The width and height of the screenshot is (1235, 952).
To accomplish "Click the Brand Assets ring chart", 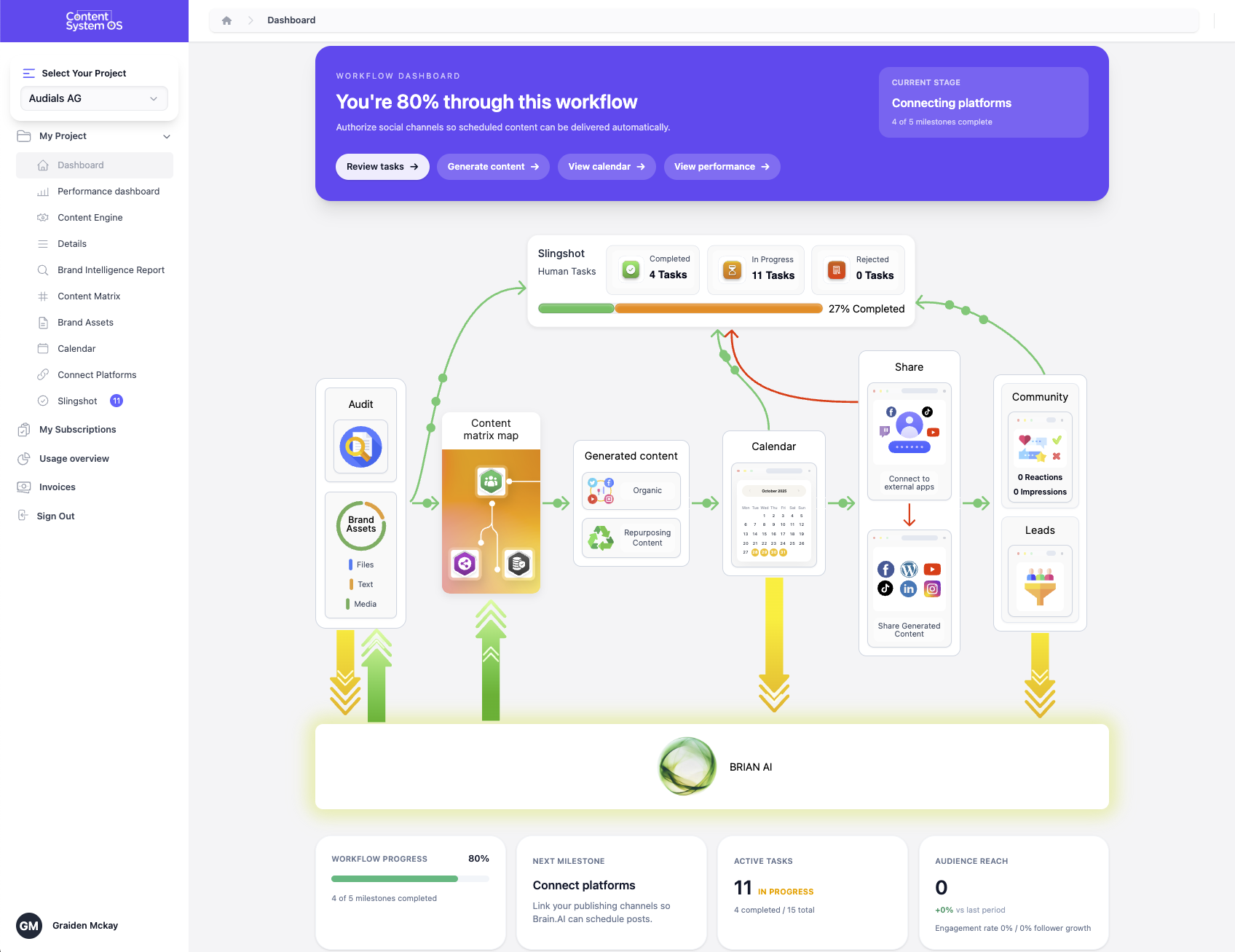I will coord(361,525).
